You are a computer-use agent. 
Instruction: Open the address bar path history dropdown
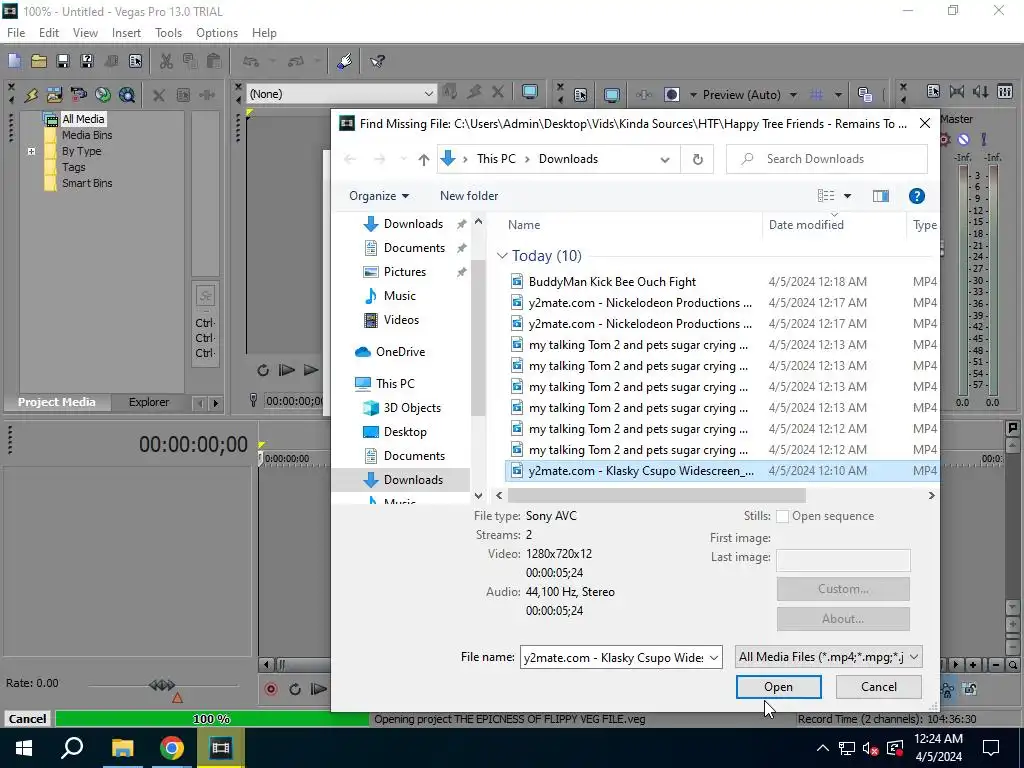665,159
